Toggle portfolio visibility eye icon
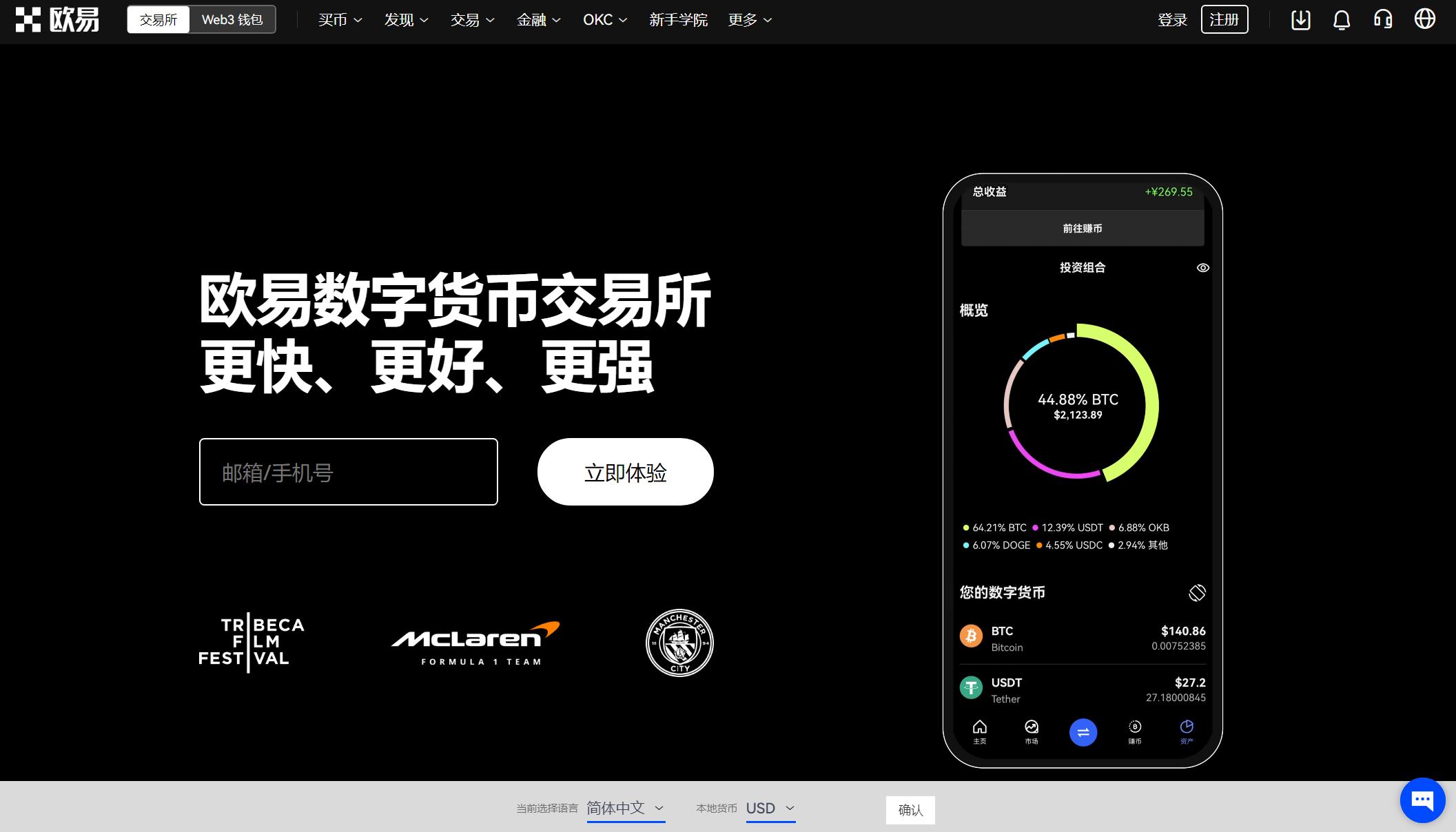The width and height of the screenshot is (1456, 832). coord(1203,268)
